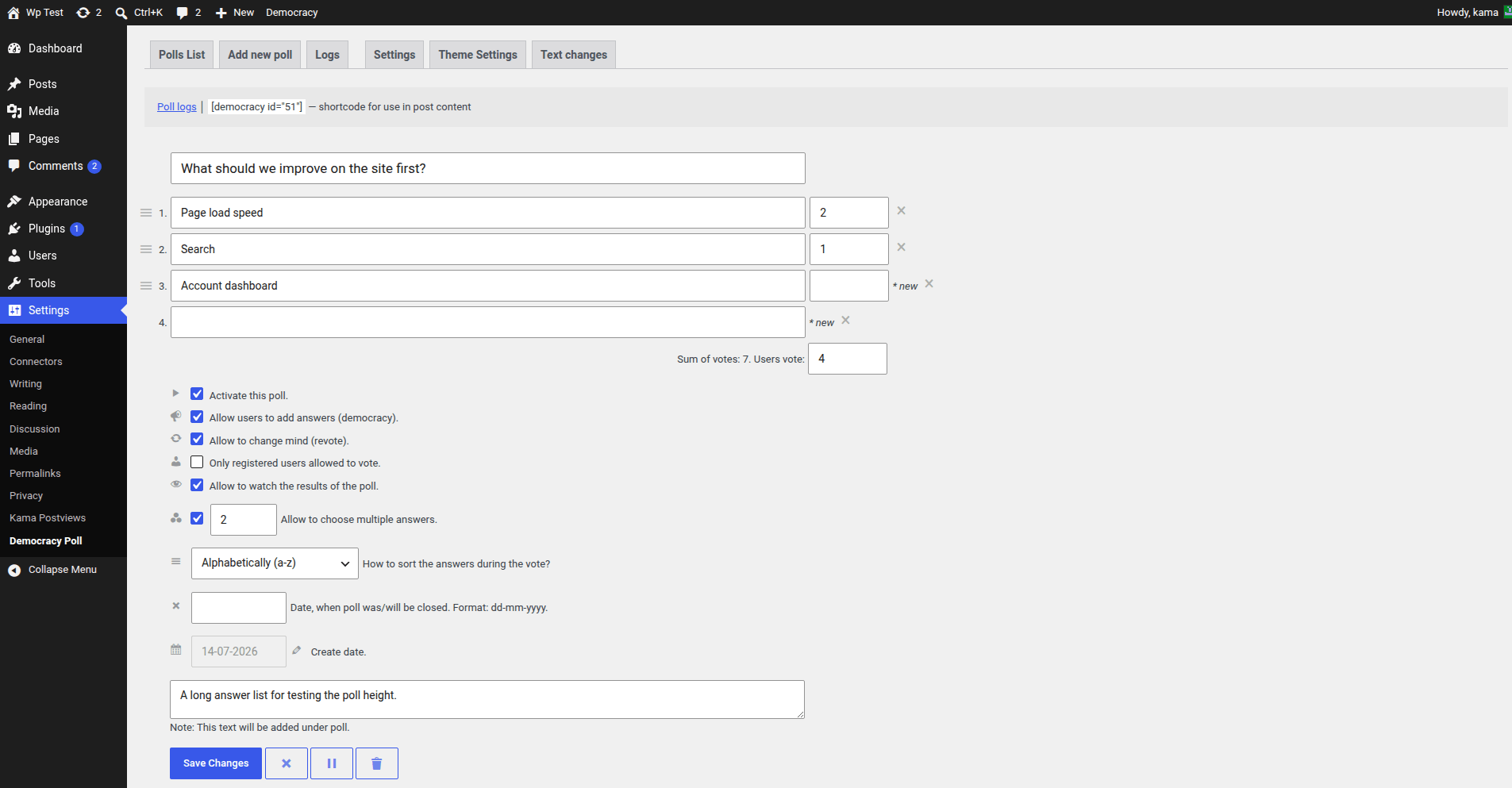This screenshot has height=788, width=1512.
Task: Toggle Allow to watch the results
Action: click(x=197, y=485)
